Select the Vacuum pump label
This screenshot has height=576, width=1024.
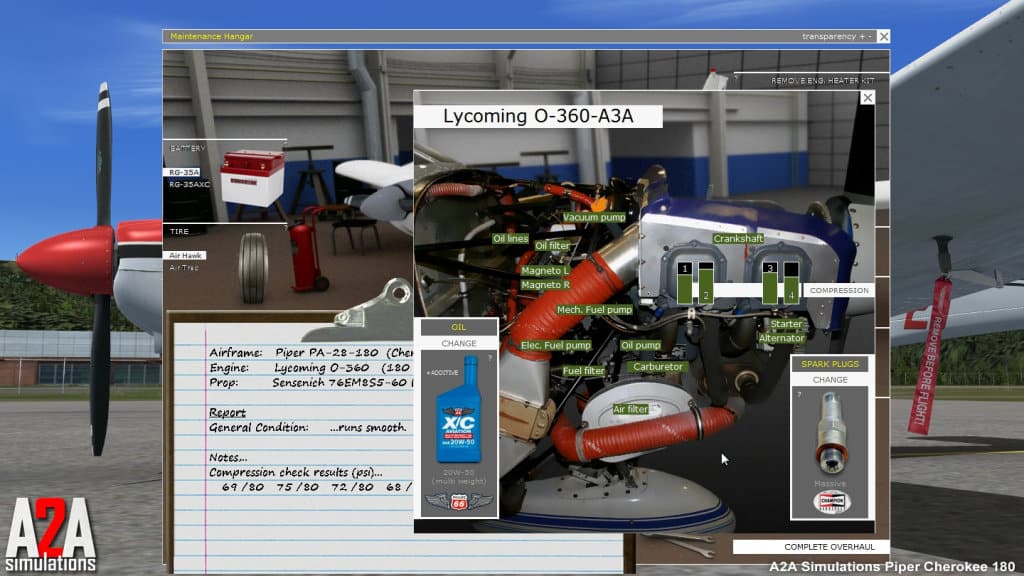tap(594, 217)
